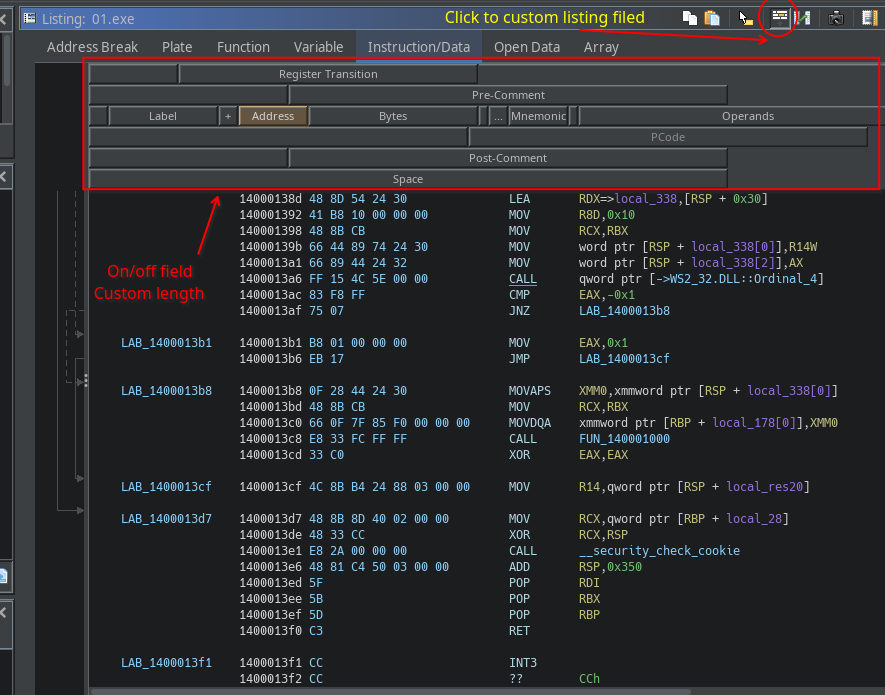Click the CMP mnemonic
The height and width of the screenshot is (695, 885).
(x=519, y=295)
